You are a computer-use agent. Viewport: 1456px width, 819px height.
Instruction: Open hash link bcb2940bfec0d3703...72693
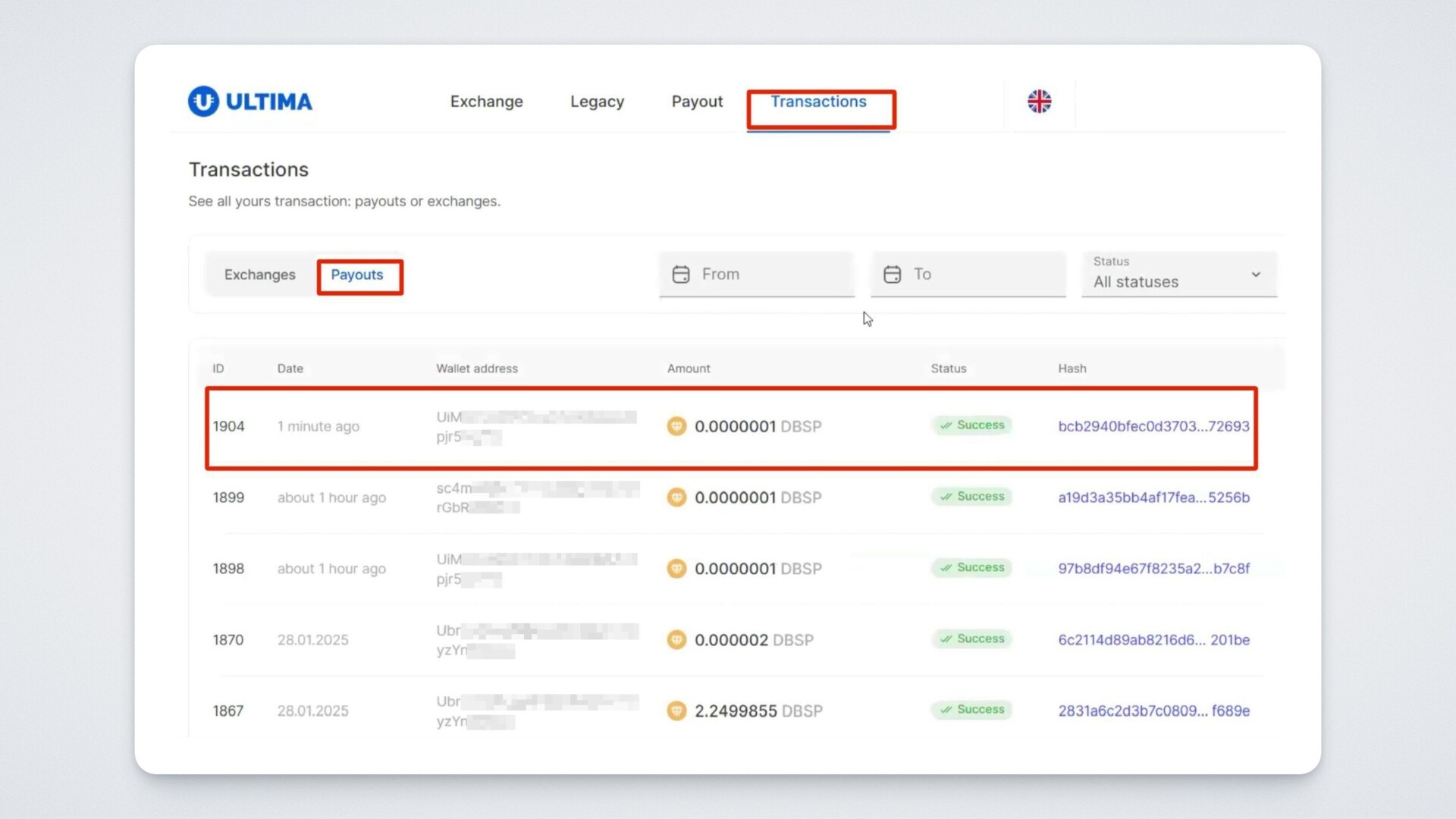(1153, 426)
